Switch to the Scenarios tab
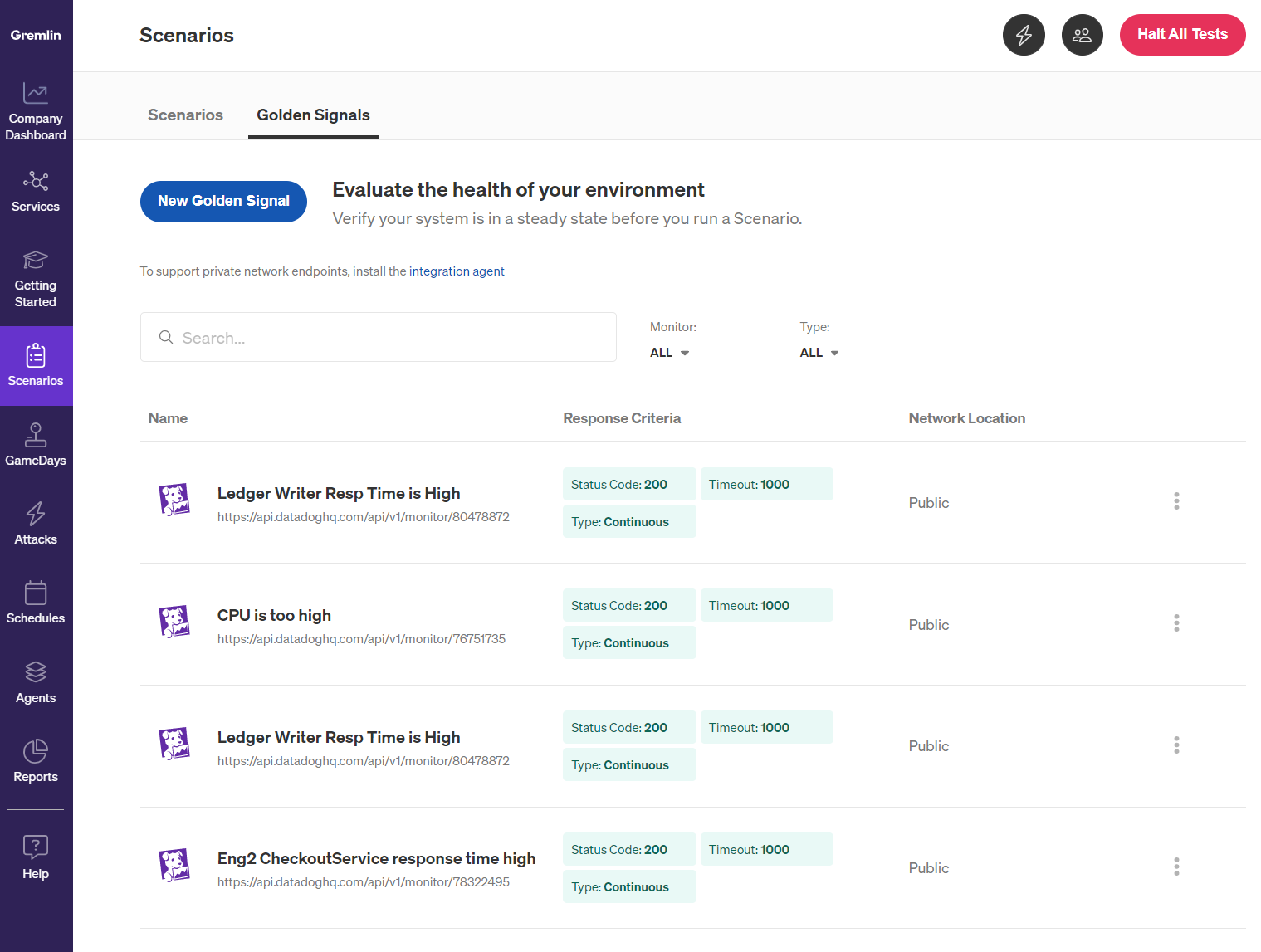 point(185,115)
